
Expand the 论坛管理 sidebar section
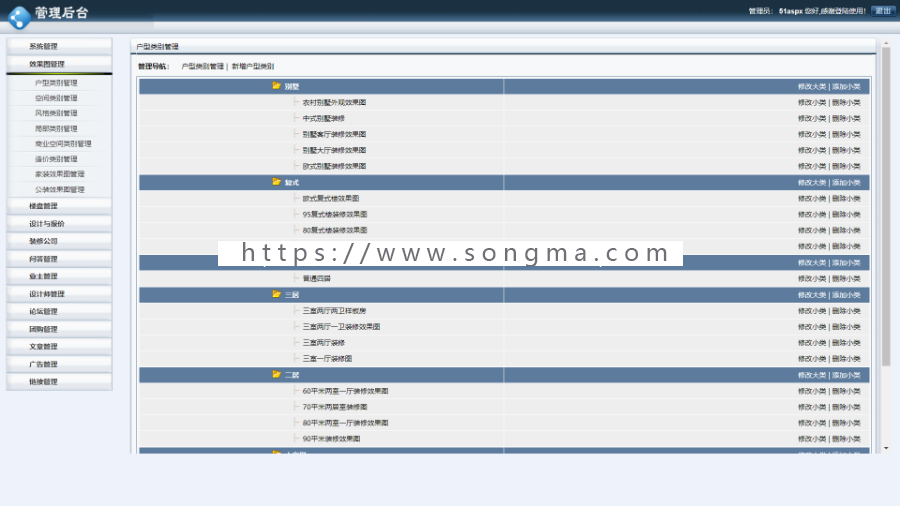tap(59, 311)
